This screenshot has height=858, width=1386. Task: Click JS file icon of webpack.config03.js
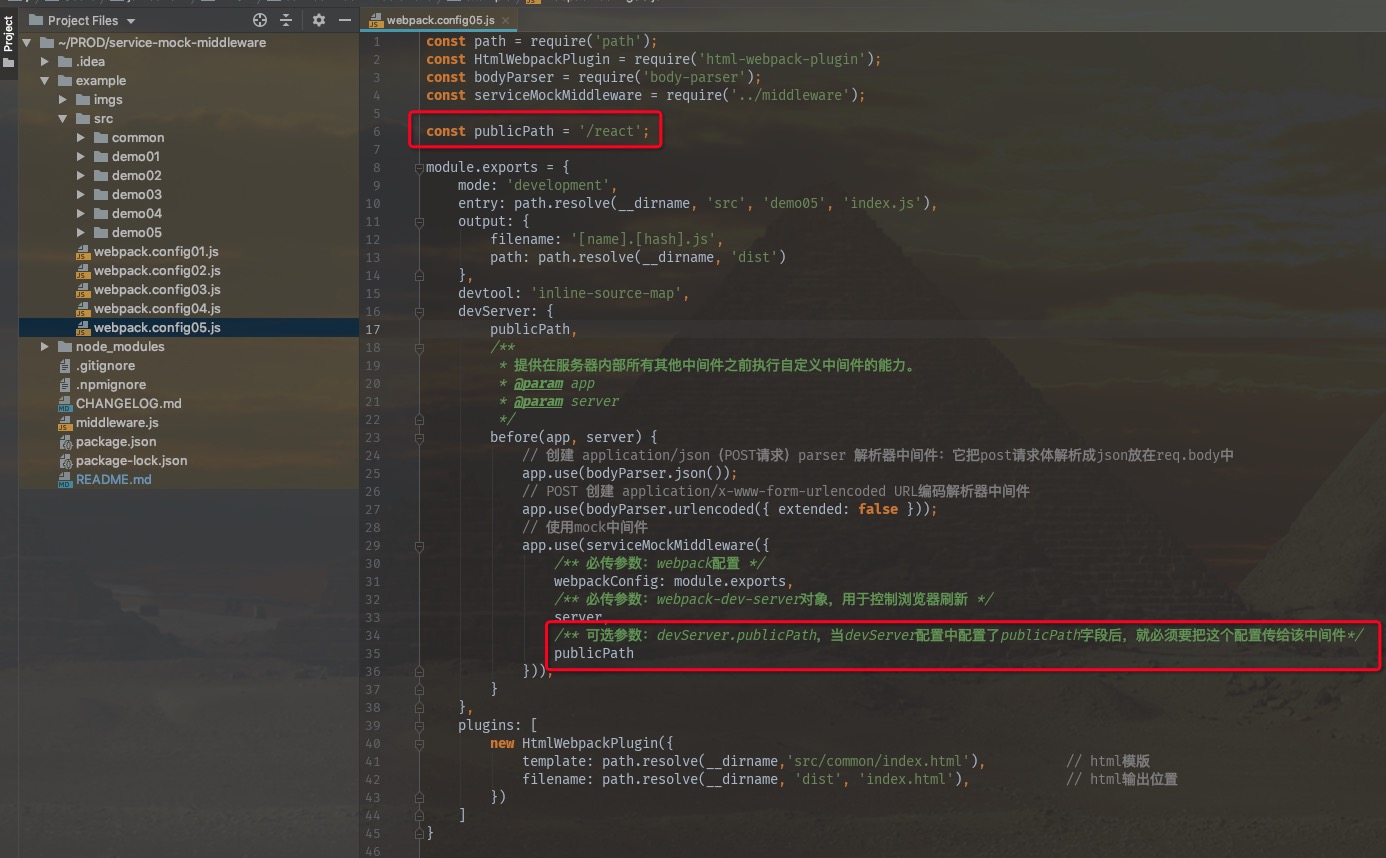[83, 290]
